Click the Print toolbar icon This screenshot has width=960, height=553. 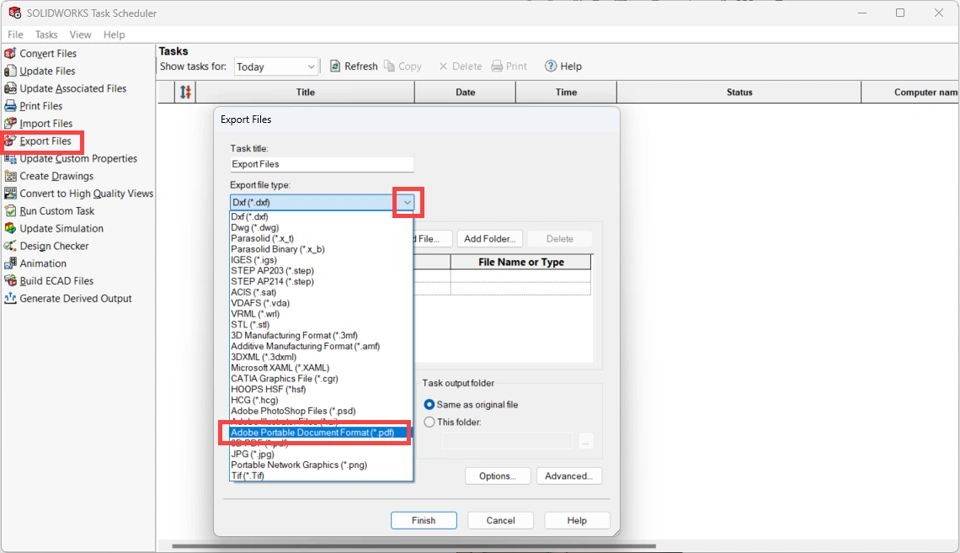click(x=497, y=66)
